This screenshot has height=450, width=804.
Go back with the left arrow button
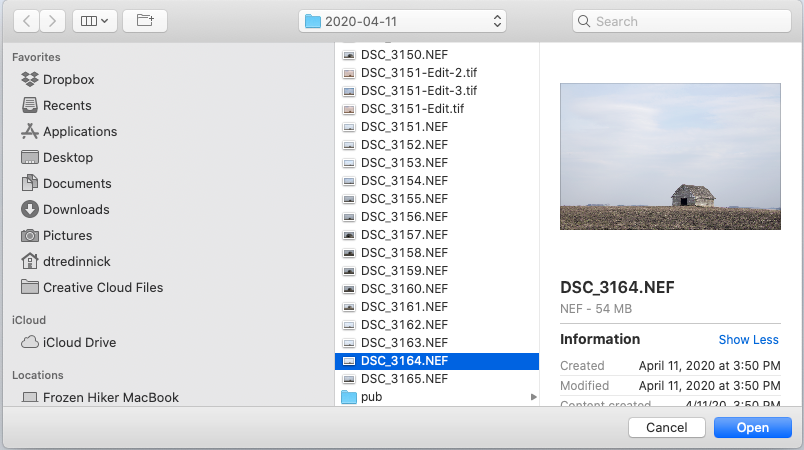[x=27, y=21]
